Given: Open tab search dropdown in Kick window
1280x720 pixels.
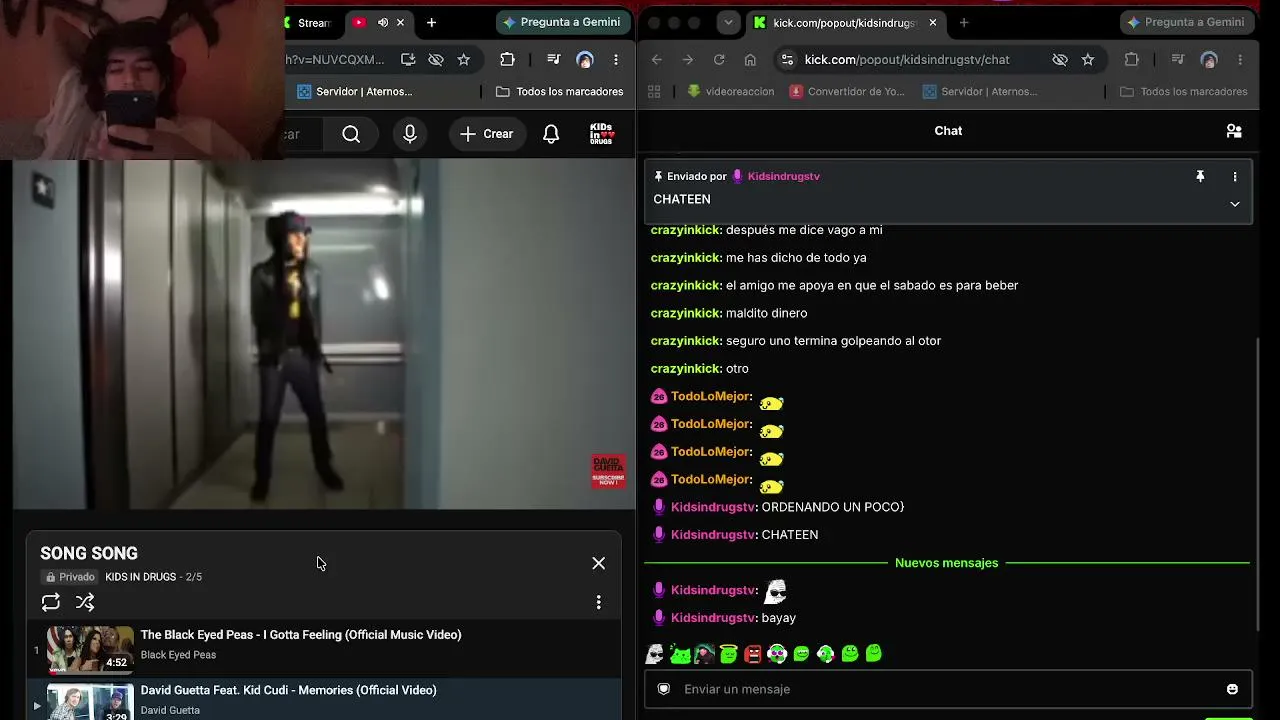Looking at the screenshot, I should pos(728,22).
